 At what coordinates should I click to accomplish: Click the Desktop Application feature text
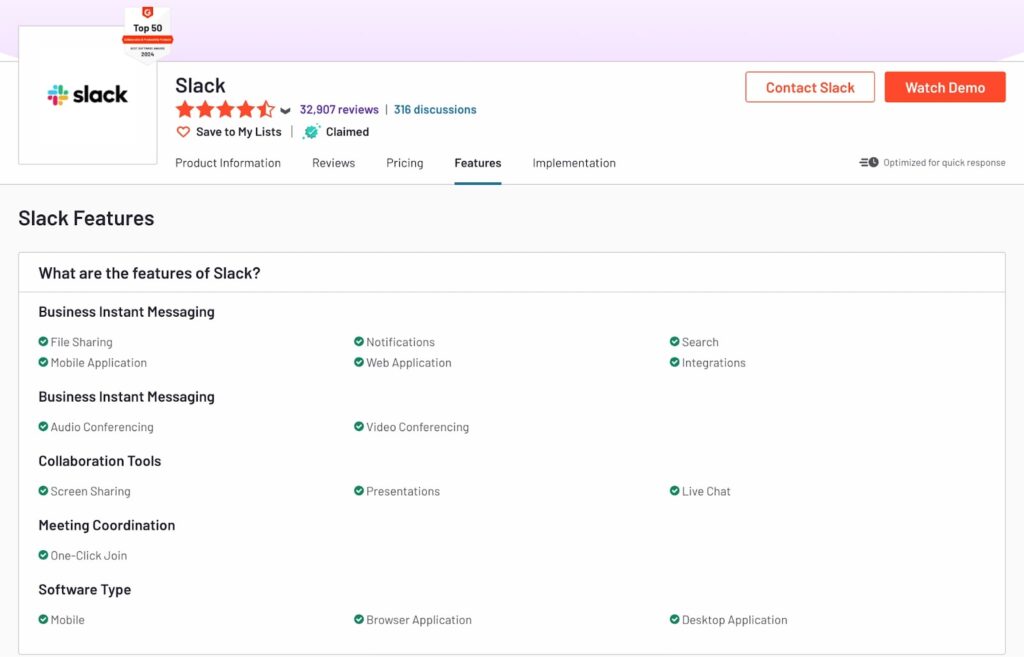735,620
